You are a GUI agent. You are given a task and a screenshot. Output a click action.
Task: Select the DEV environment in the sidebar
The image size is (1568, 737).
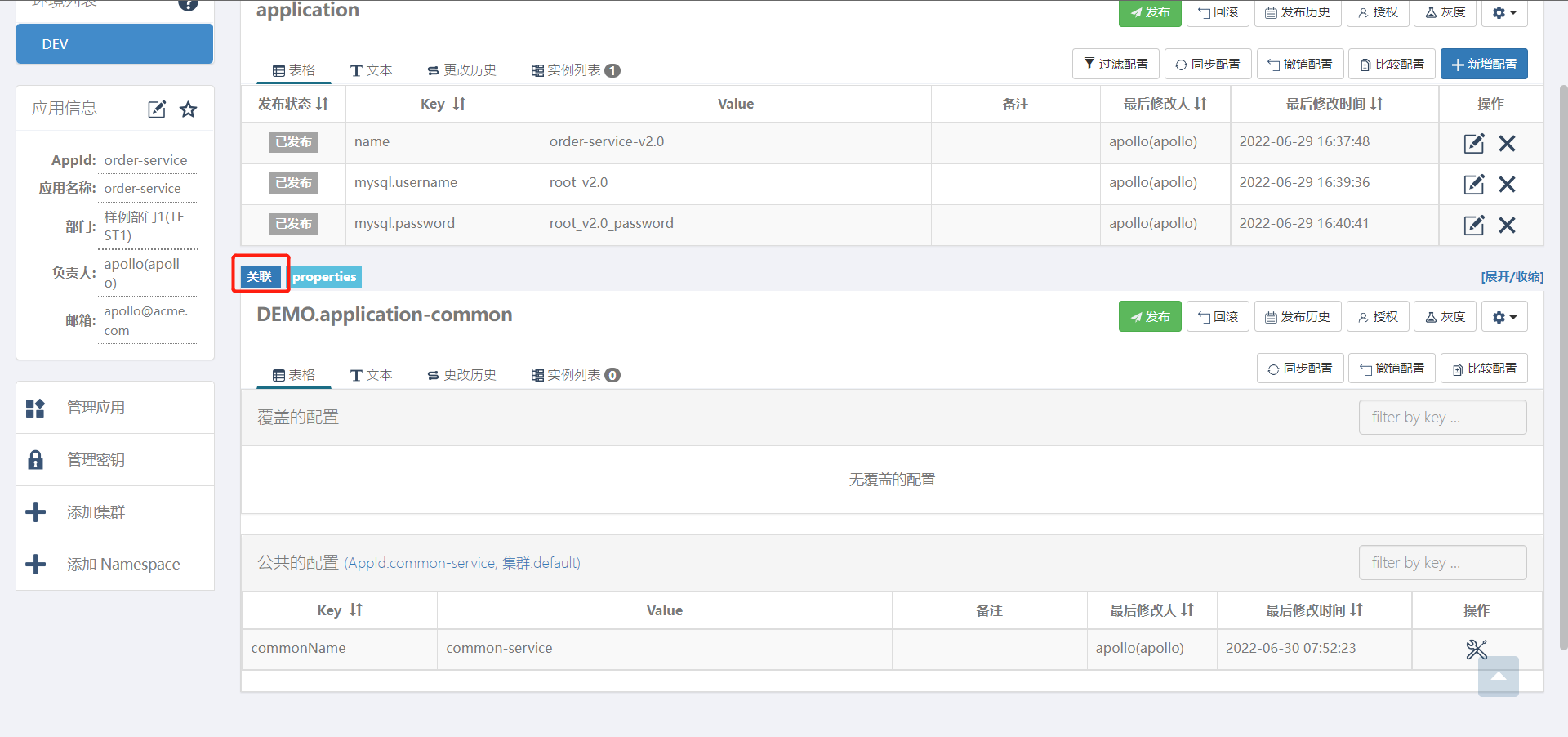pyautogui.click(x=114, y=44)
